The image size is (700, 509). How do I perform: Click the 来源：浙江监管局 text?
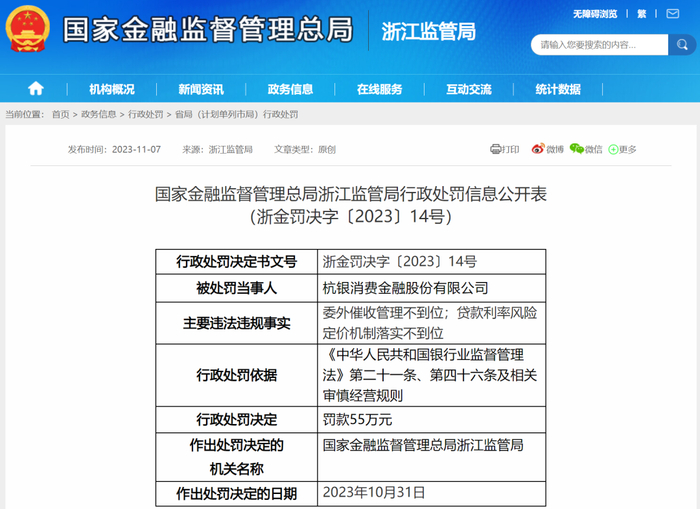[x=217, y=150]
